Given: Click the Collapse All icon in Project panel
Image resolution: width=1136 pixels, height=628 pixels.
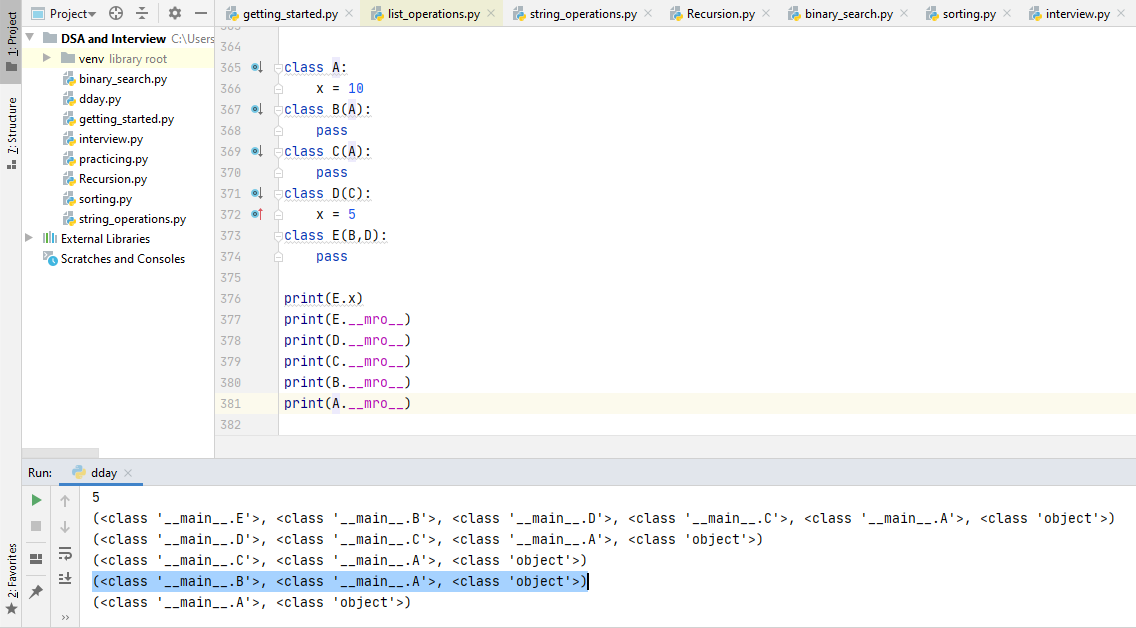Looking at the screenshot, I should [142, 13].
